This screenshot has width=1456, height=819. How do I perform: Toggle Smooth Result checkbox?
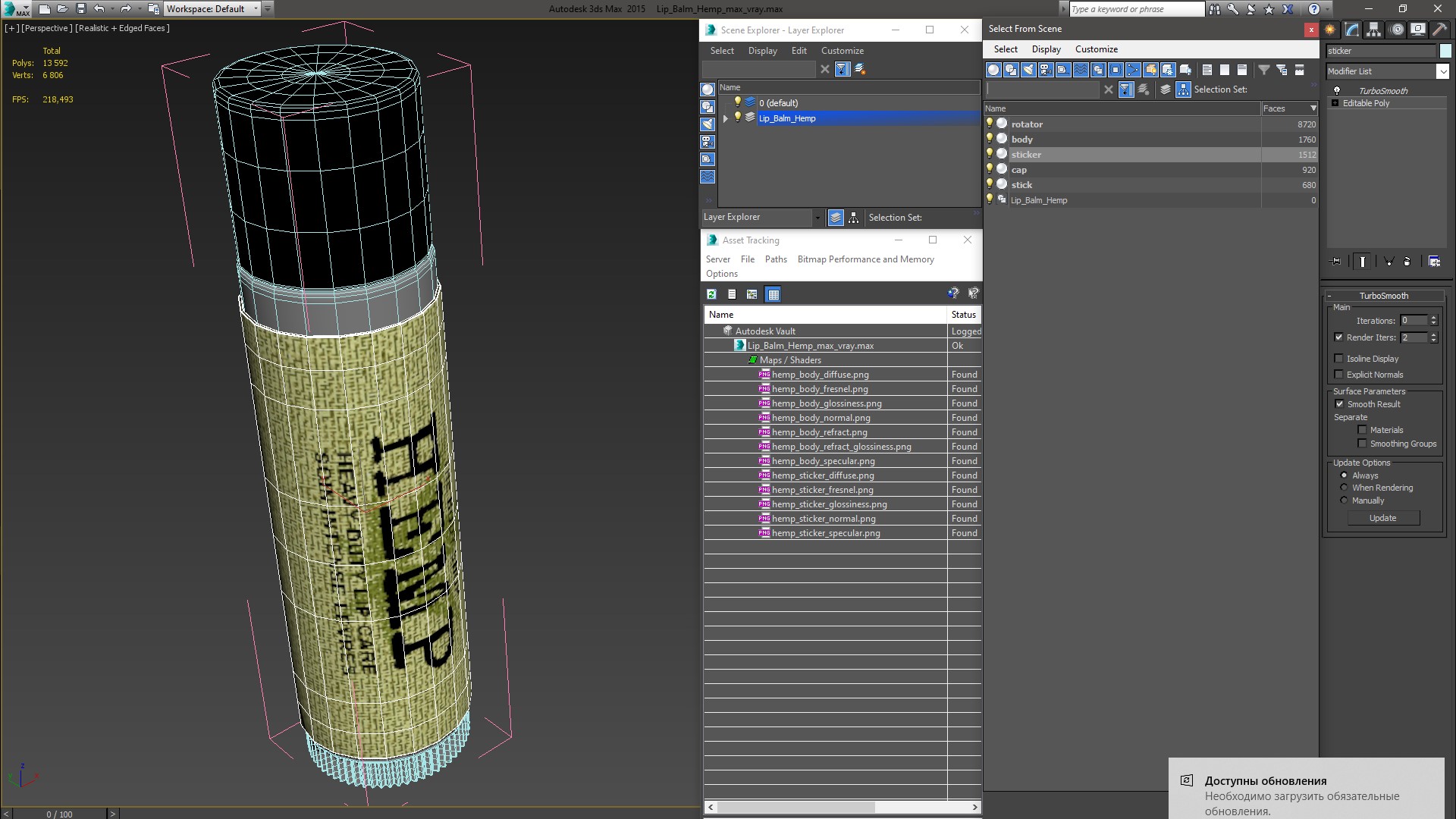pos(1339,404)
